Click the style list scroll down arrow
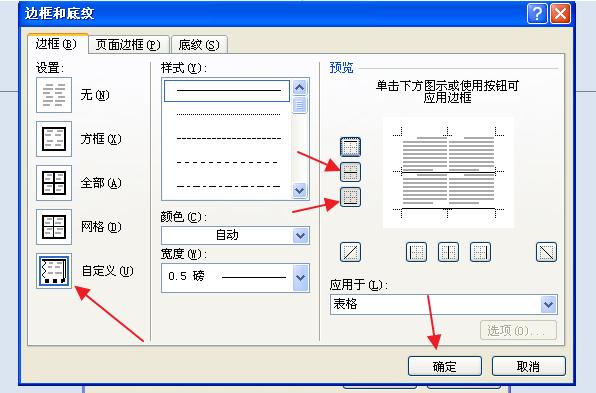 click(x=300, y=190)
